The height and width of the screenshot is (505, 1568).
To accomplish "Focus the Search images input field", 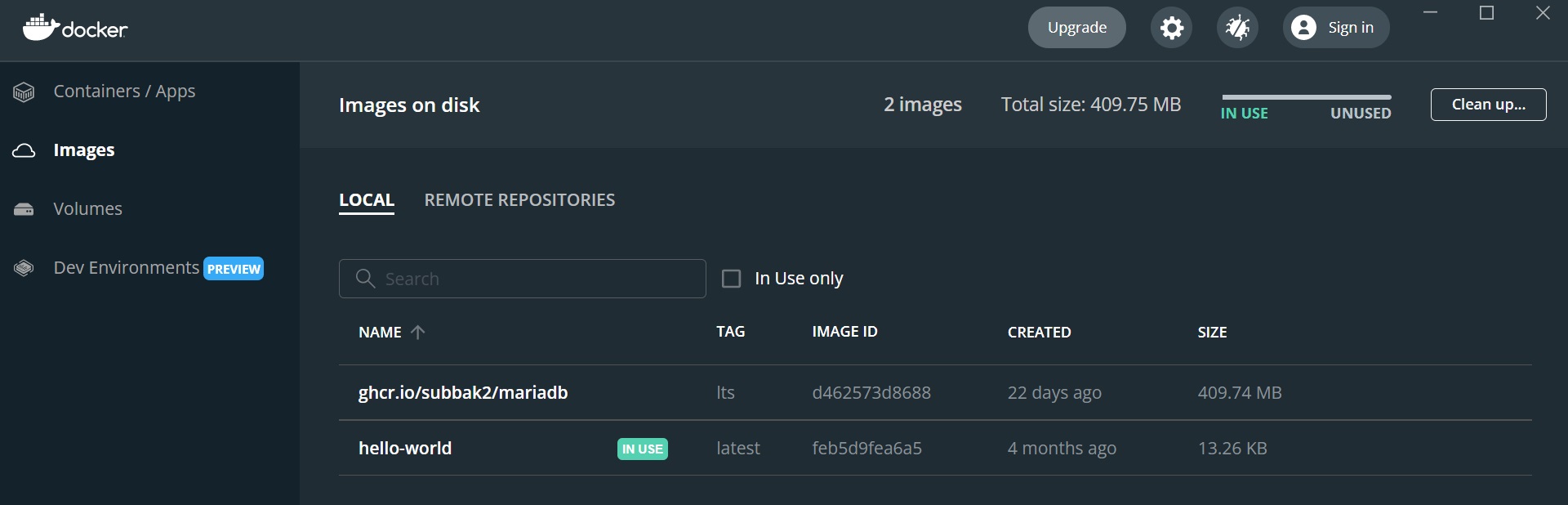I will point(523,279).
